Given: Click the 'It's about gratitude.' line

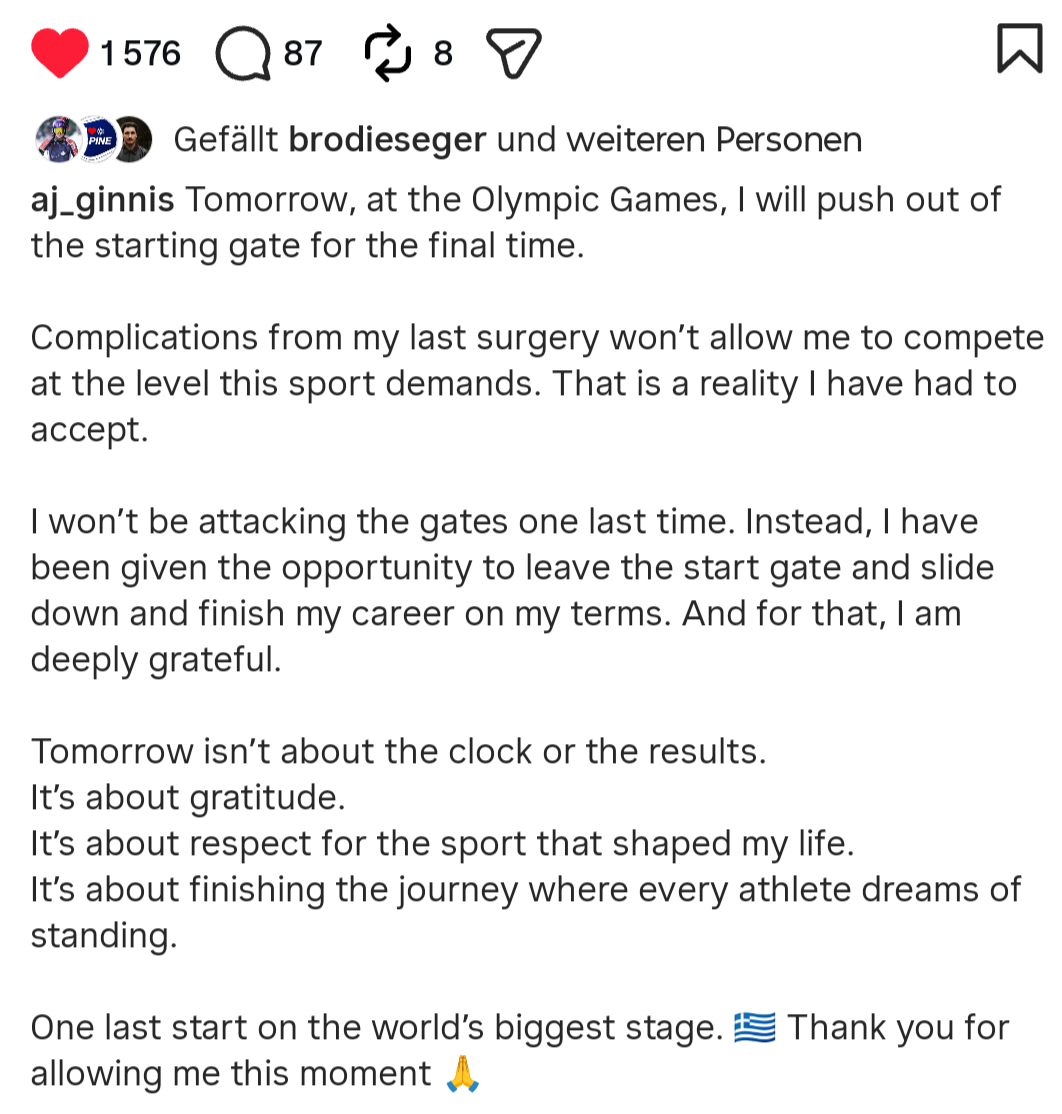Looking at the screenshot, I should [x=187, y=798].
